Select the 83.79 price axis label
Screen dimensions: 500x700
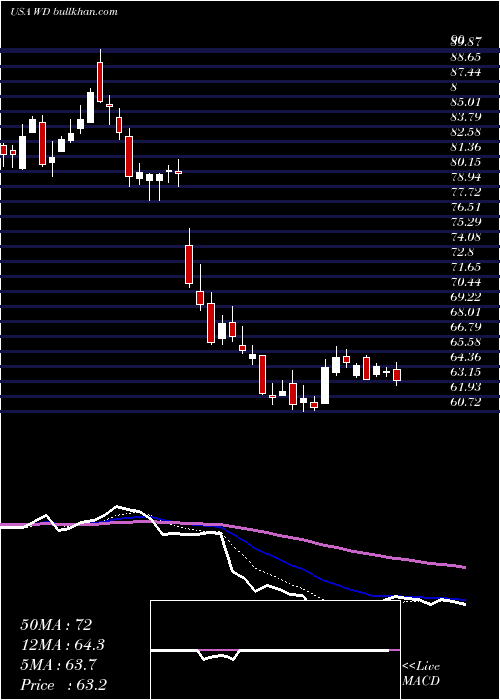(x=465, y=117)
